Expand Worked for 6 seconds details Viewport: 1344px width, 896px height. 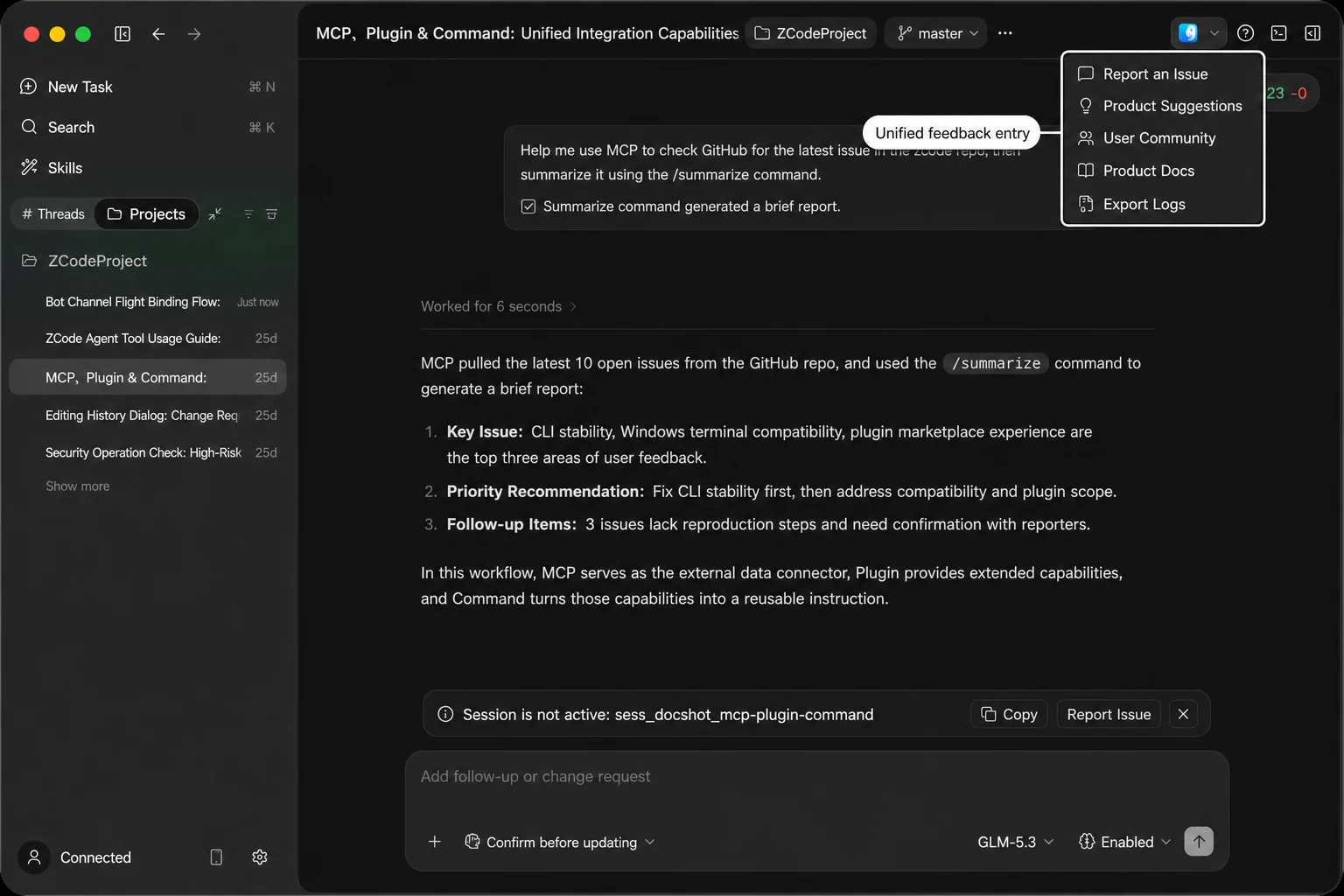point(499,306)
